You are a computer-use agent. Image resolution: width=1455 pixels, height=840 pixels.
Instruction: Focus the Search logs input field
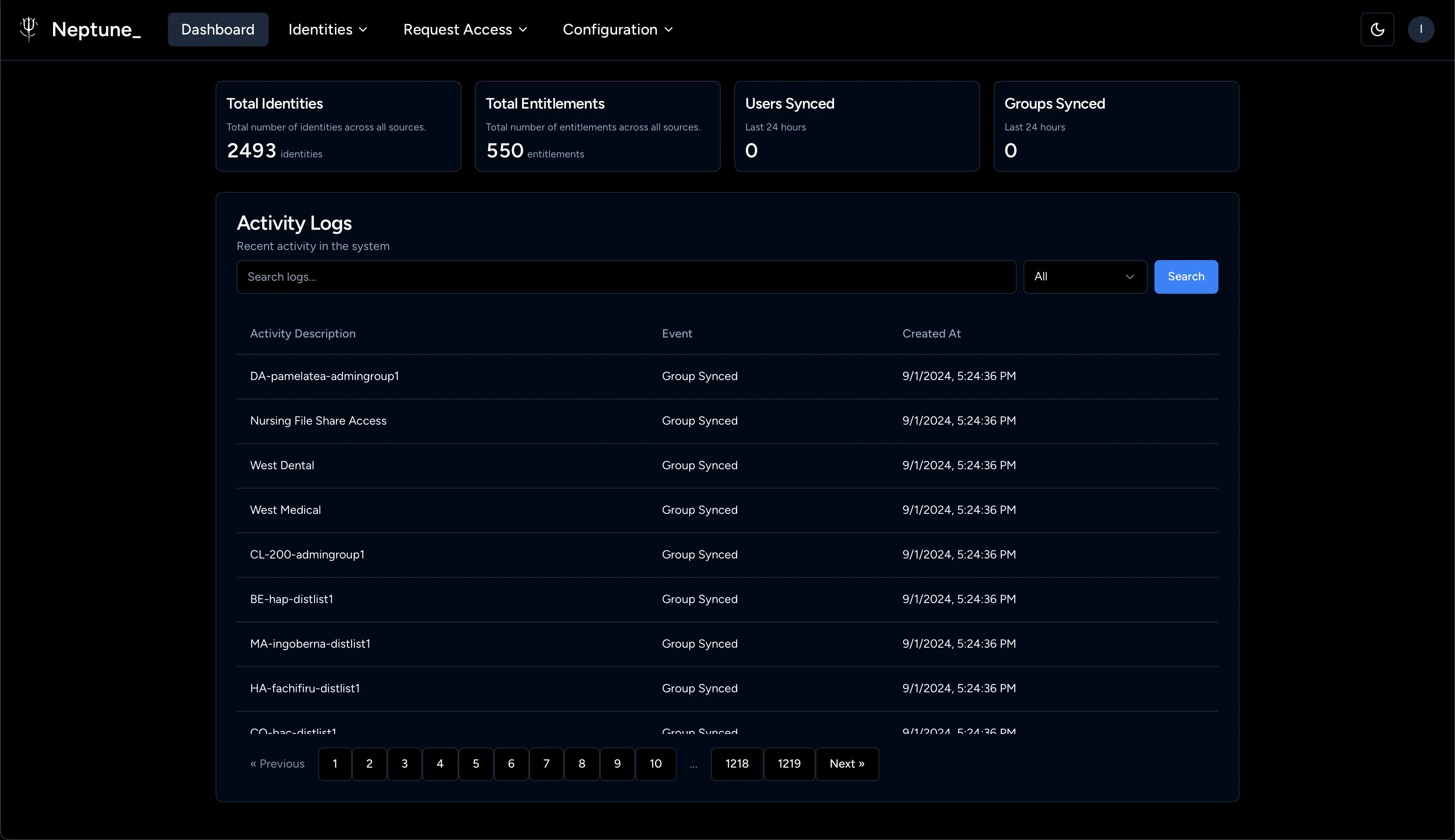[626, 277]
